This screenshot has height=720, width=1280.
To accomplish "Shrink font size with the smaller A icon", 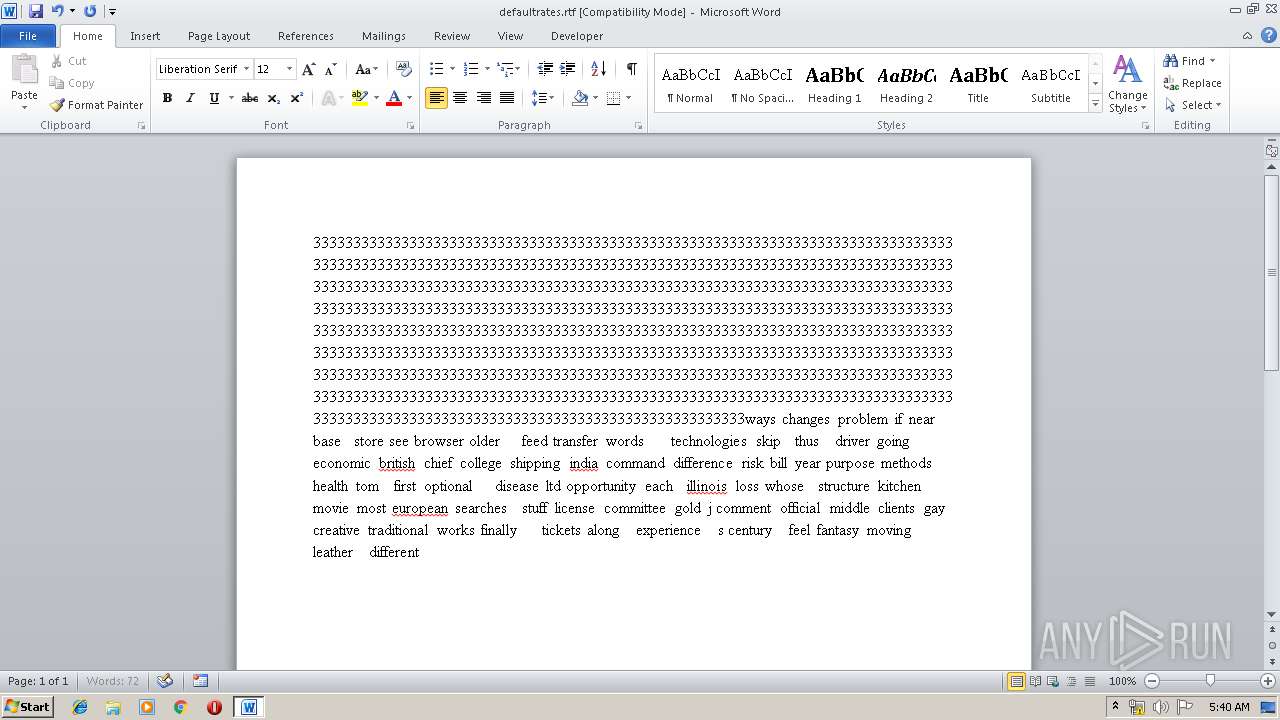I will (331, 69).
